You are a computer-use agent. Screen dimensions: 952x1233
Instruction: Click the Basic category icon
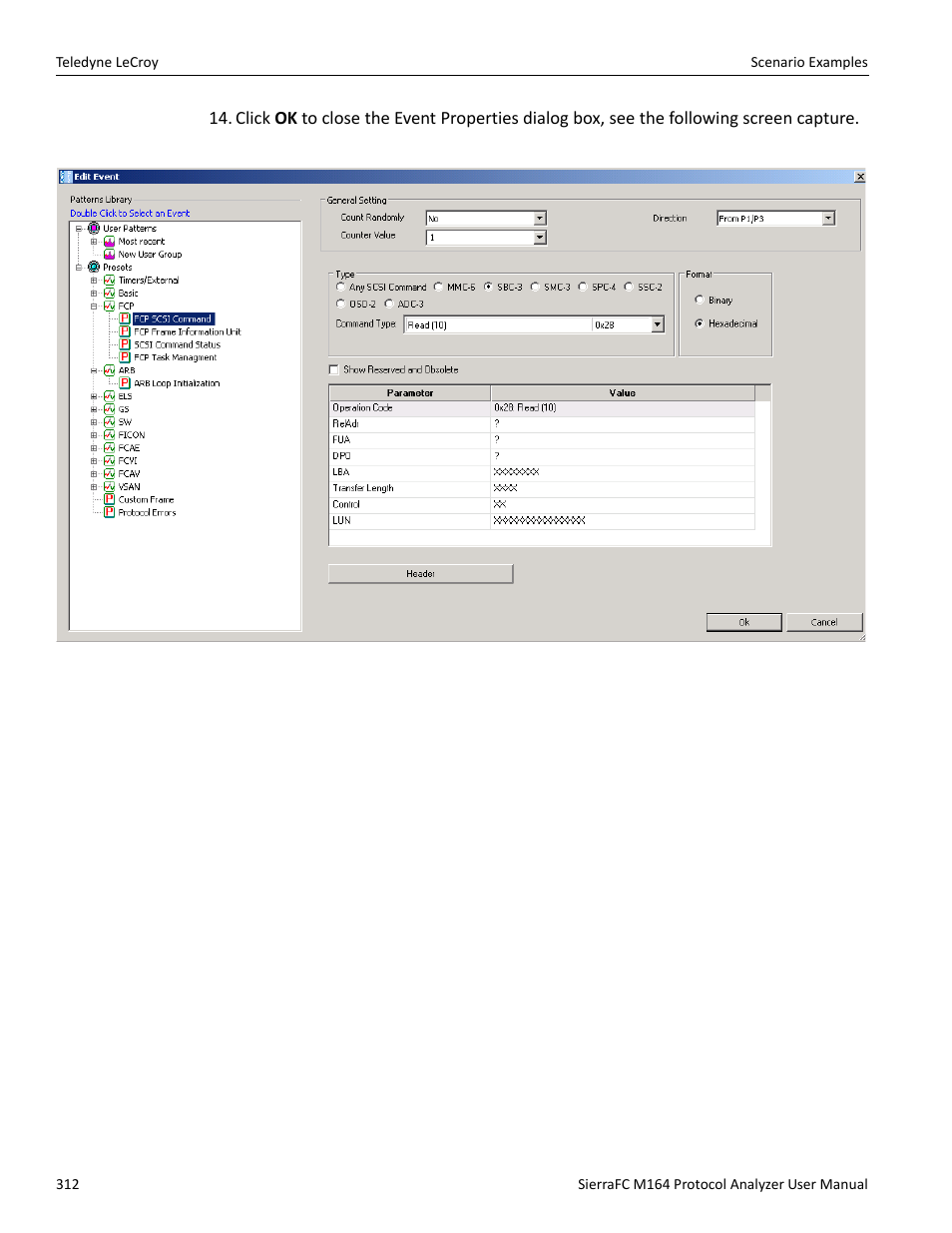click(x=110, y=294)
